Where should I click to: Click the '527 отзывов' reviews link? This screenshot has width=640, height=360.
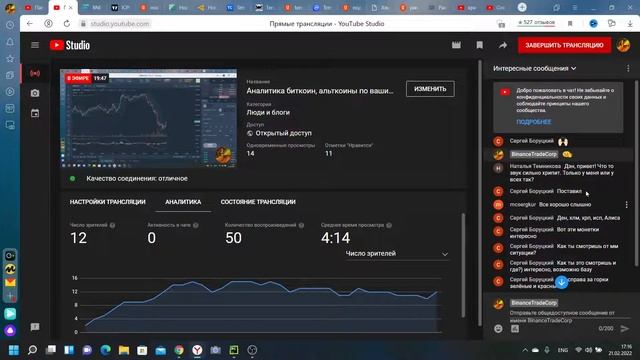(536, 22)
